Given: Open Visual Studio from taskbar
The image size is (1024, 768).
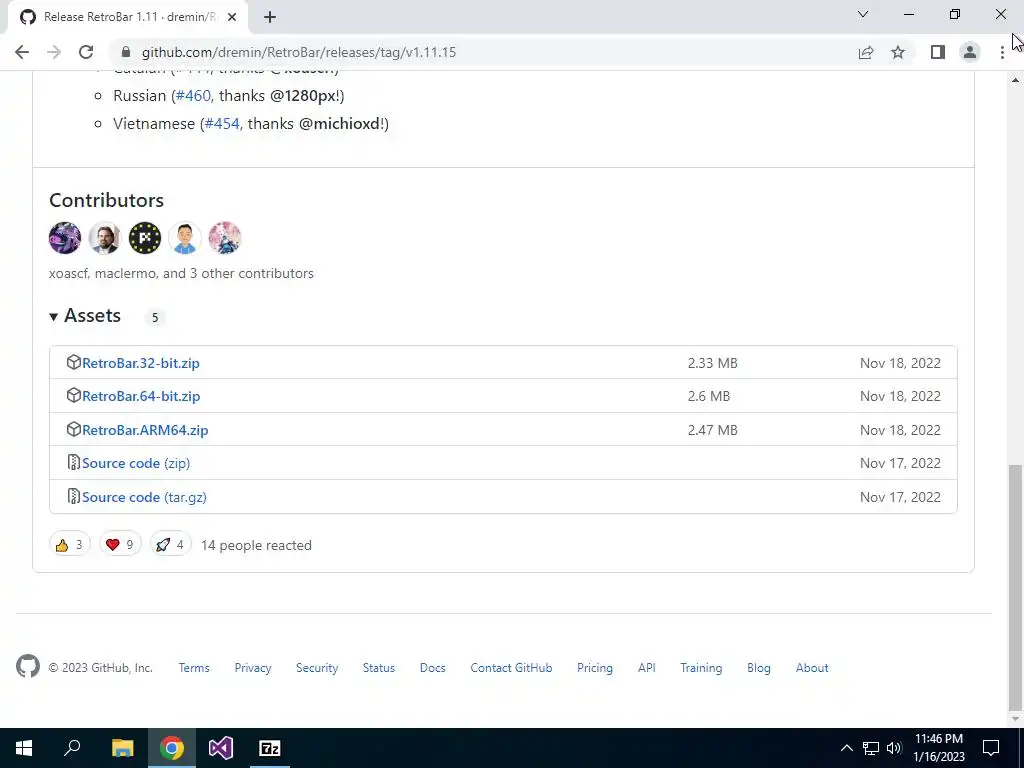Looking at the screenshot, I should (x=221, y=748).
